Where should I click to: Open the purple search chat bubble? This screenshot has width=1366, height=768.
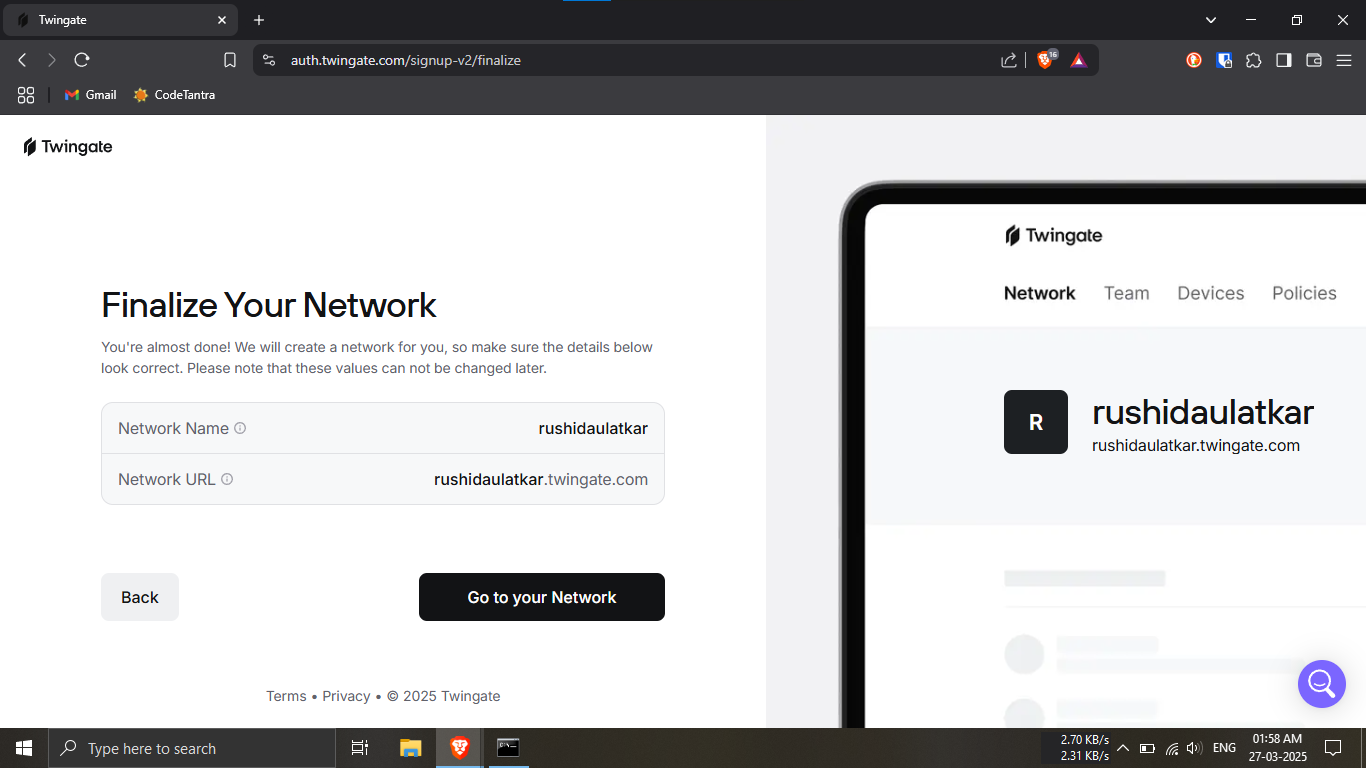pos(1321,684)
